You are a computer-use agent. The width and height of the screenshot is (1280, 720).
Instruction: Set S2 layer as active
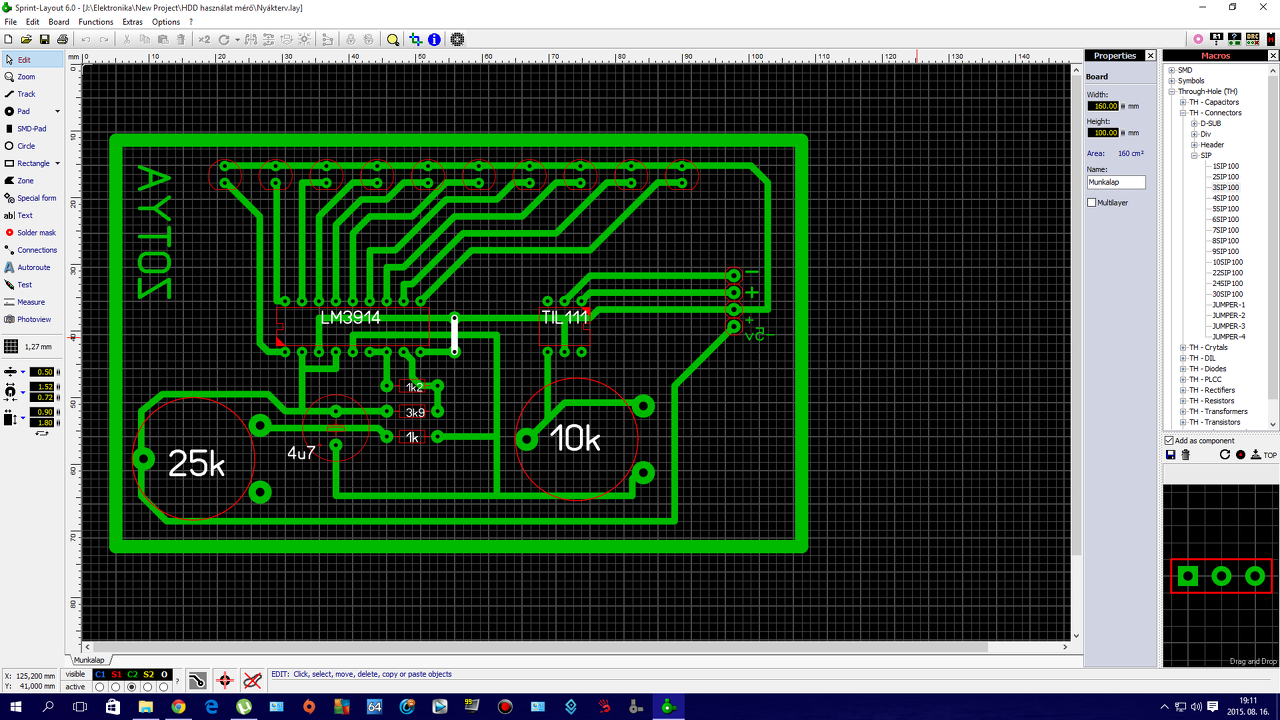click(x=148, y=687)
